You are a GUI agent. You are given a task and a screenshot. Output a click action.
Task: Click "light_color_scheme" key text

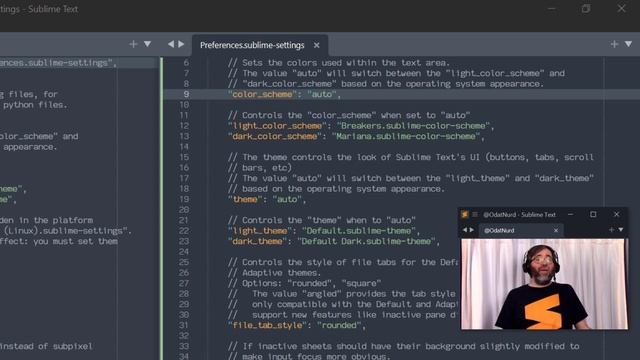point(278,126)
